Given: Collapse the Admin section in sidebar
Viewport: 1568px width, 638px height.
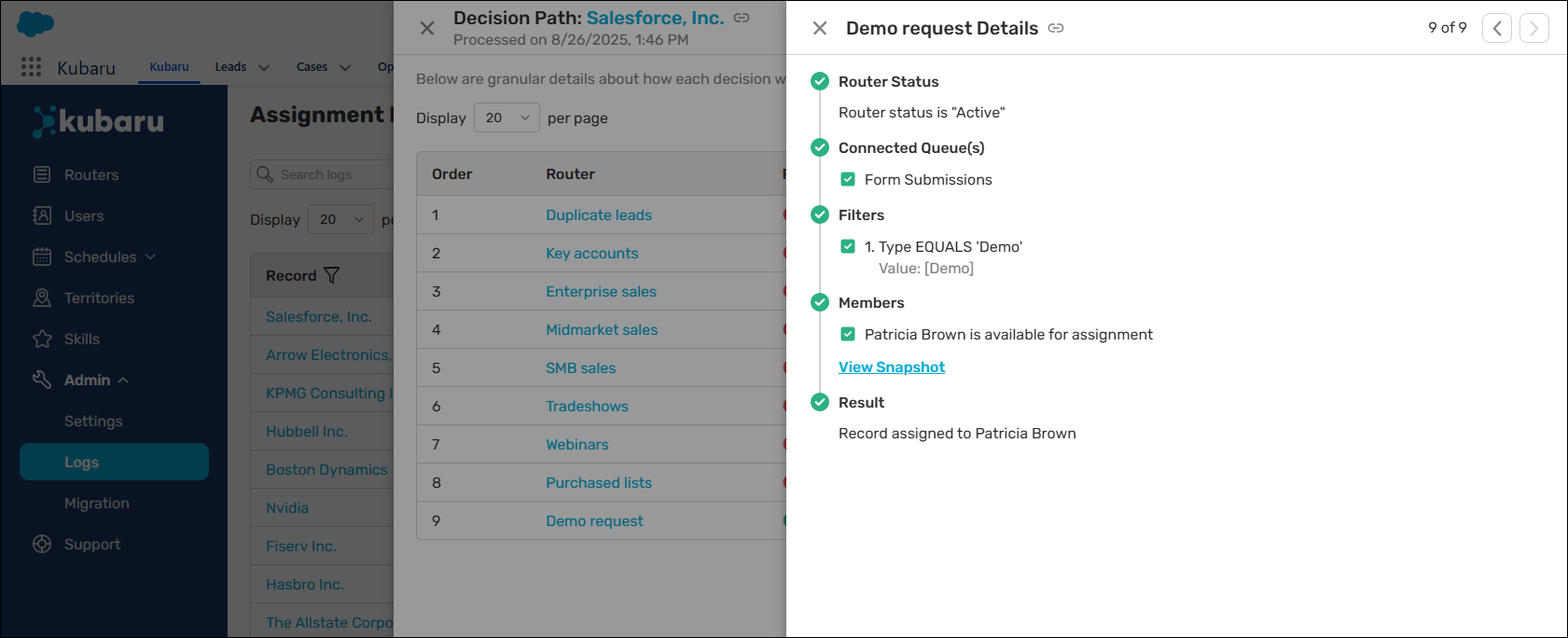Looking at the screenshot, I should (x=123, y=380).
